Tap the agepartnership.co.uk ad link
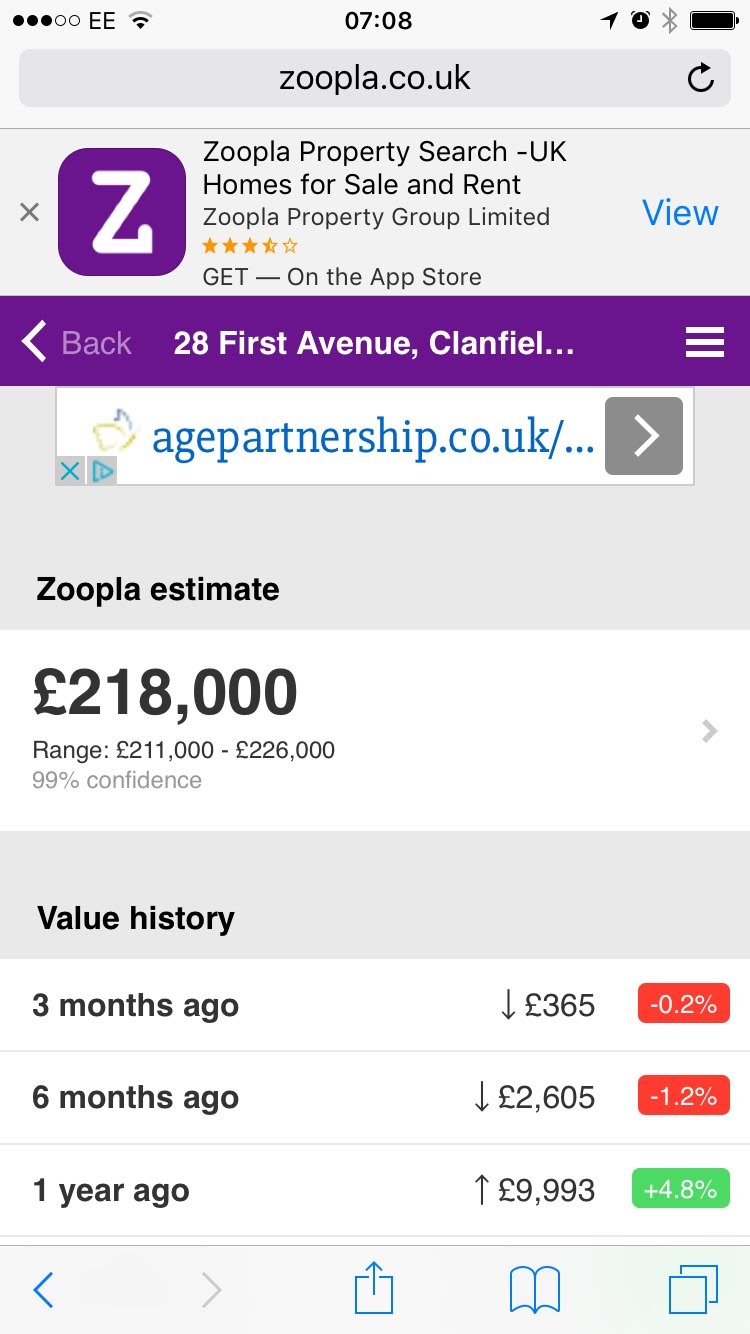The width and height of the screenshot is (750, 1334). coord(372,437)
